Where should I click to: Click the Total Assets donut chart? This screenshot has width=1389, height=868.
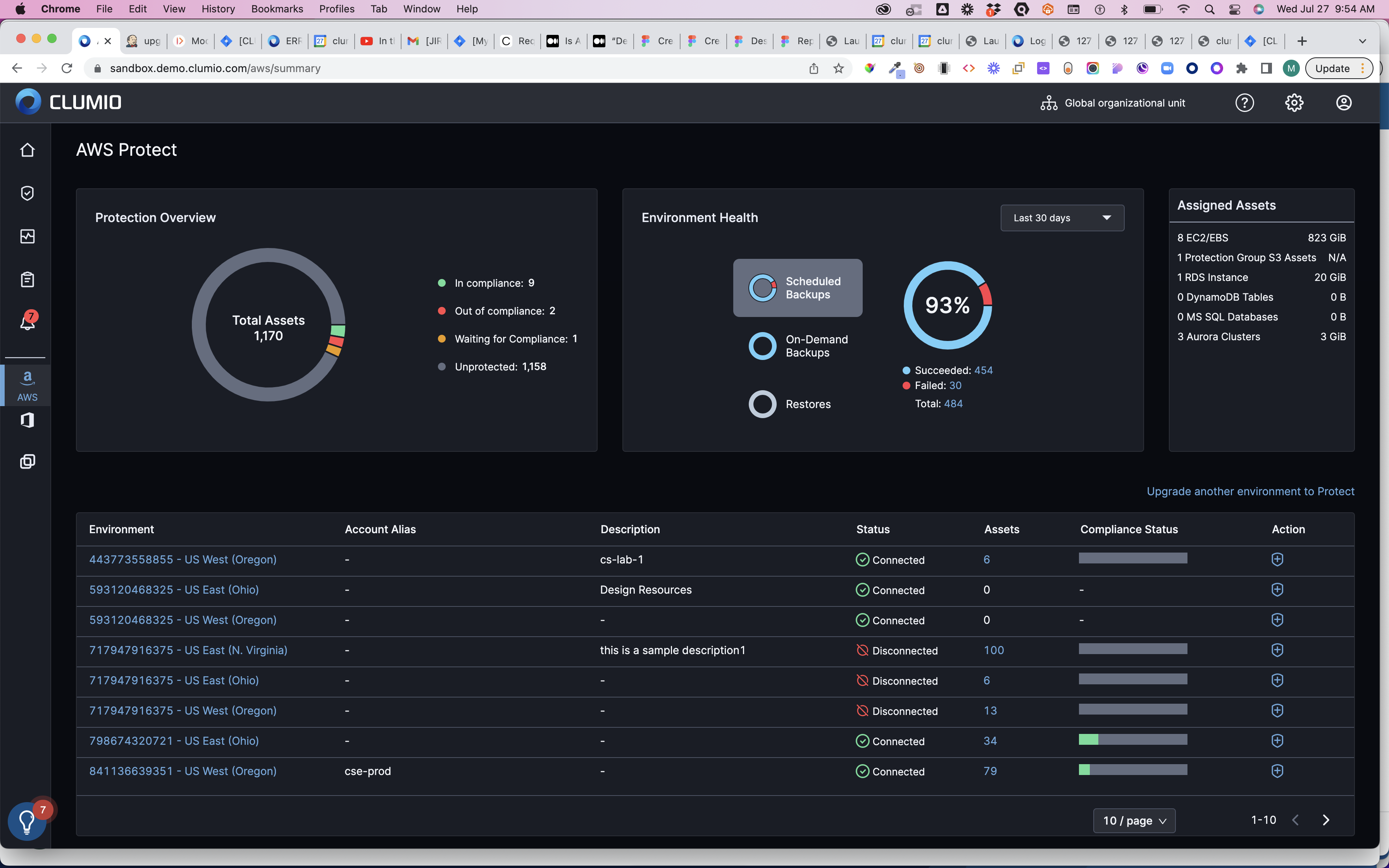pyautogui.click(x=269, y=325)
